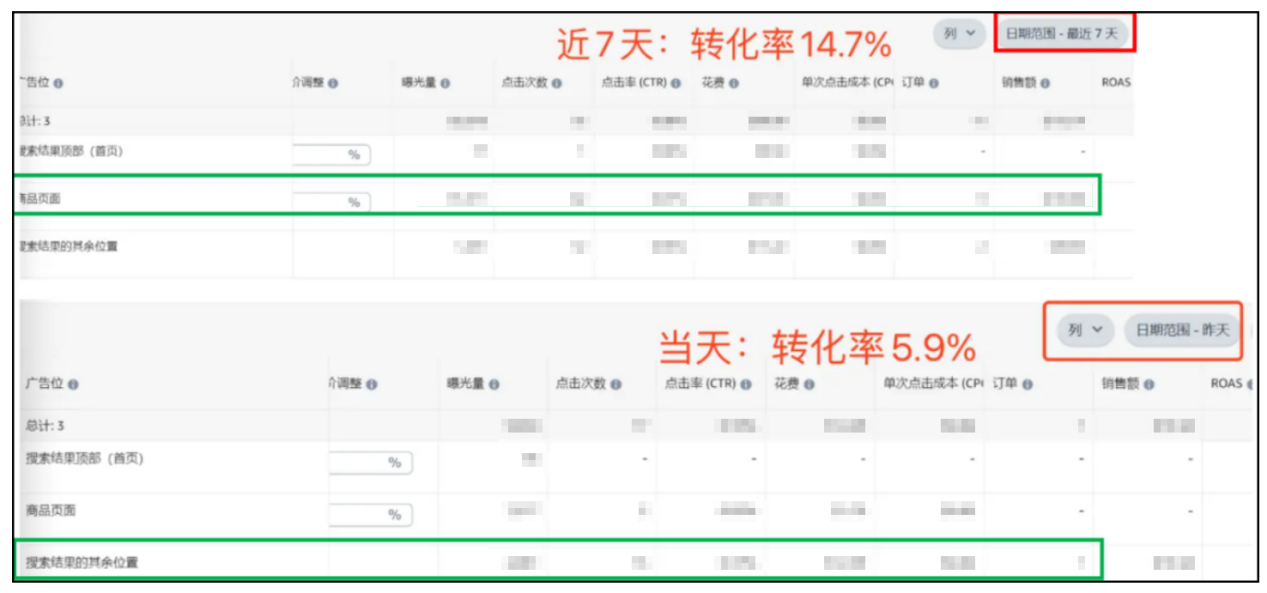Image resolution: width=1267 pixels, height=593 pixels.
Task: Click bid adjustment field for 搜索结果顶部 in yesterday table
Action: (371, 463)
